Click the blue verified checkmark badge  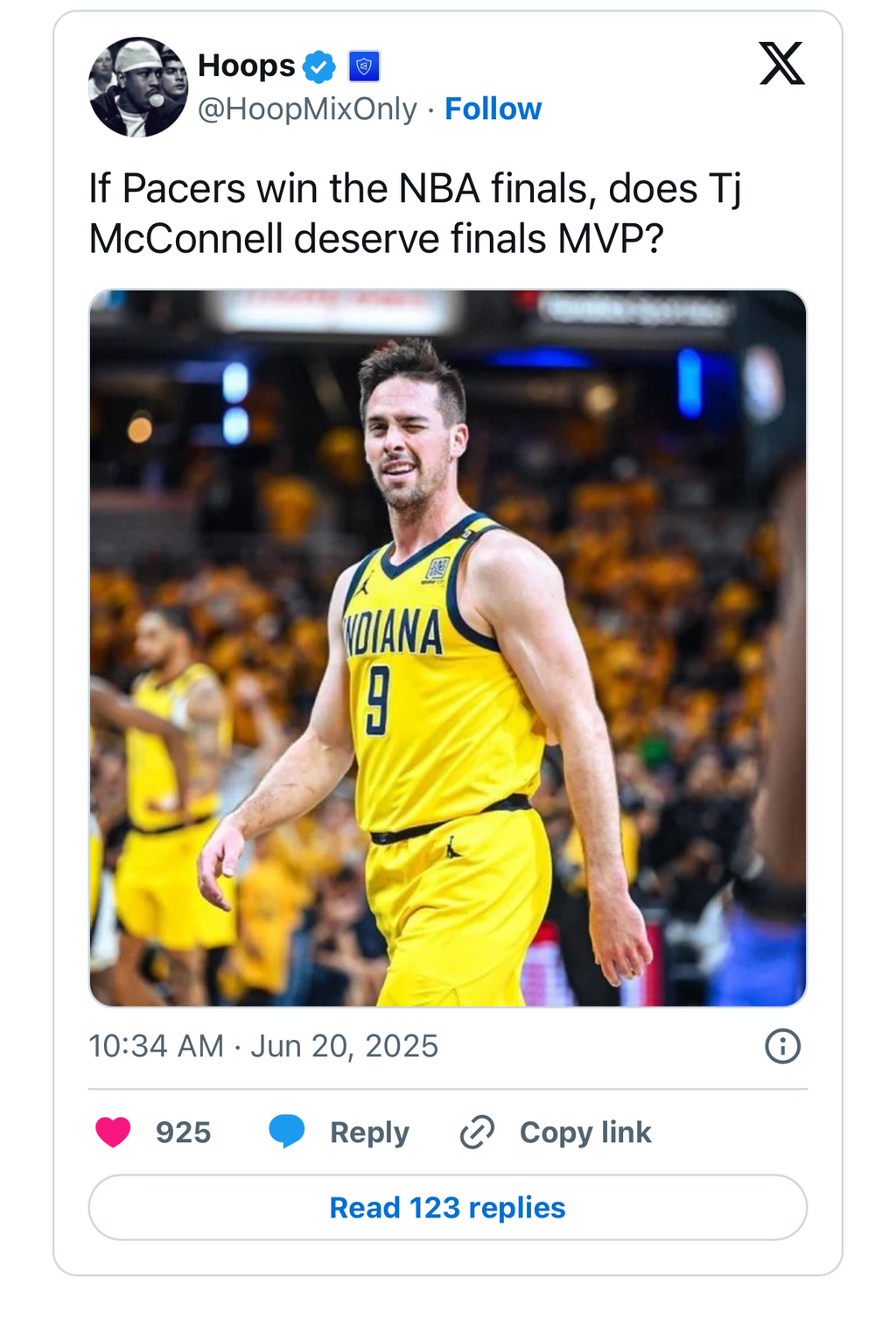pos(319,67)
